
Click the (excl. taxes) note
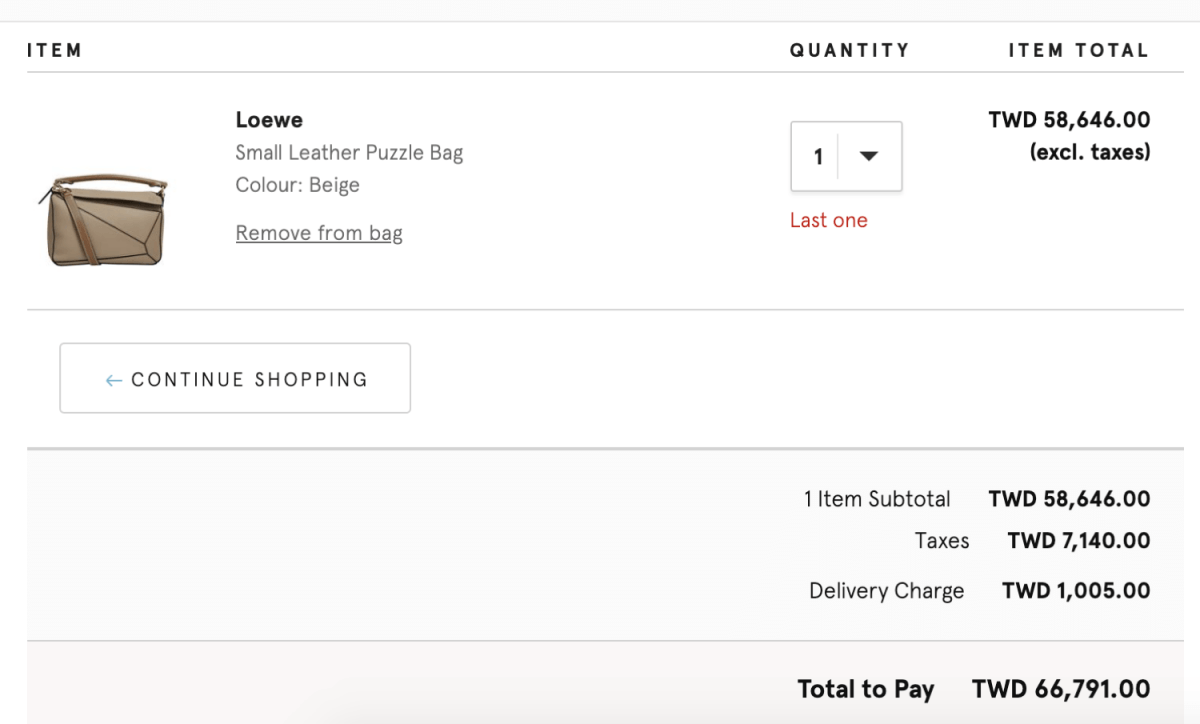1090,152
